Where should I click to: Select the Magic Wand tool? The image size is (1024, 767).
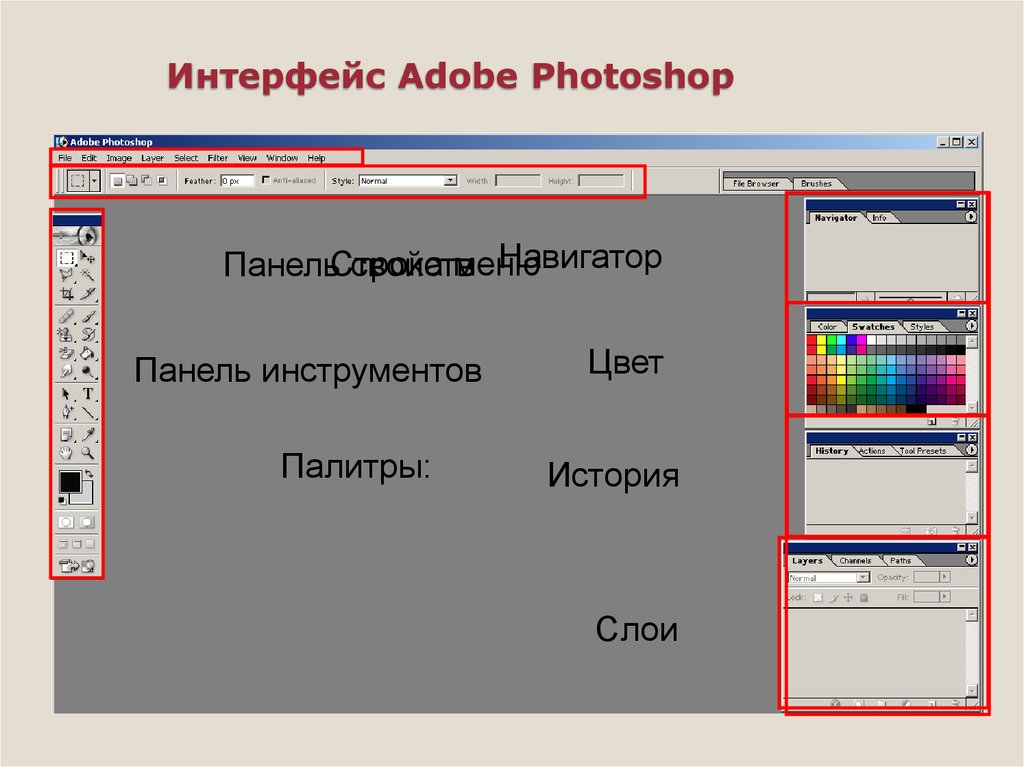click(x=88, y=275)
